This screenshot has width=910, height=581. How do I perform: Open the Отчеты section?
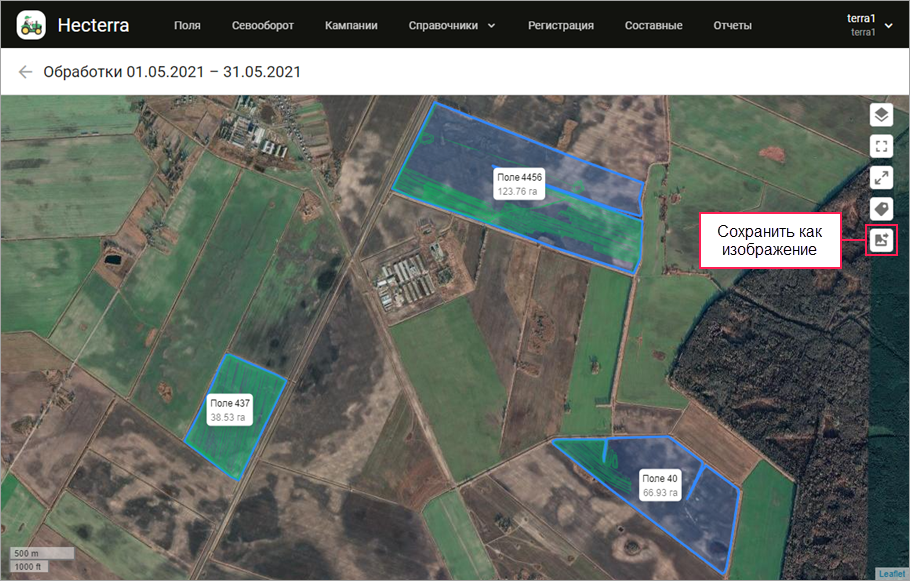pyautogui.click(x=732, y=26)
